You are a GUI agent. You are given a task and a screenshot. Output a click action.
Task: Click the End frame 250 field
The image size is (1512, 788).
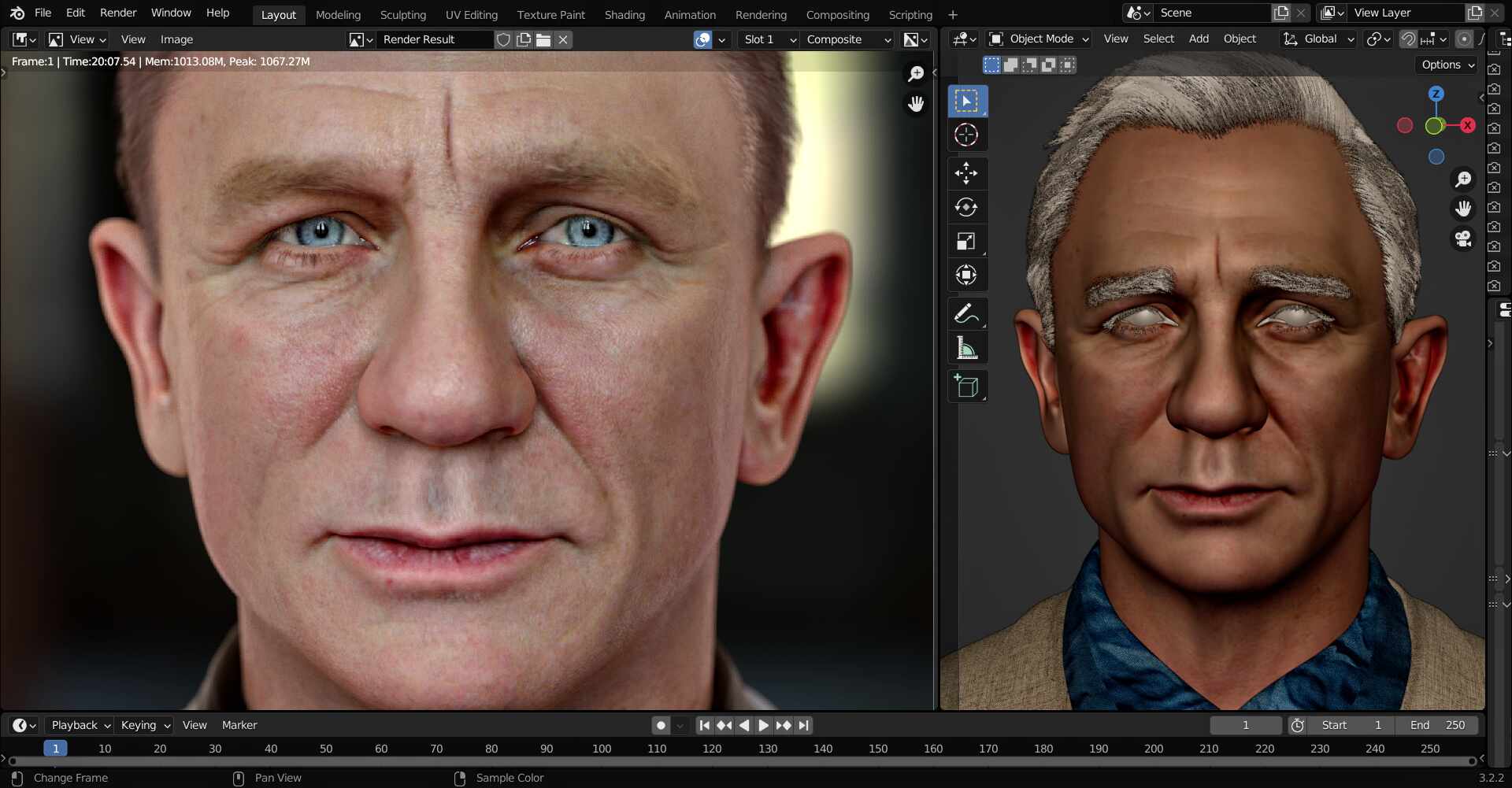1437,725
